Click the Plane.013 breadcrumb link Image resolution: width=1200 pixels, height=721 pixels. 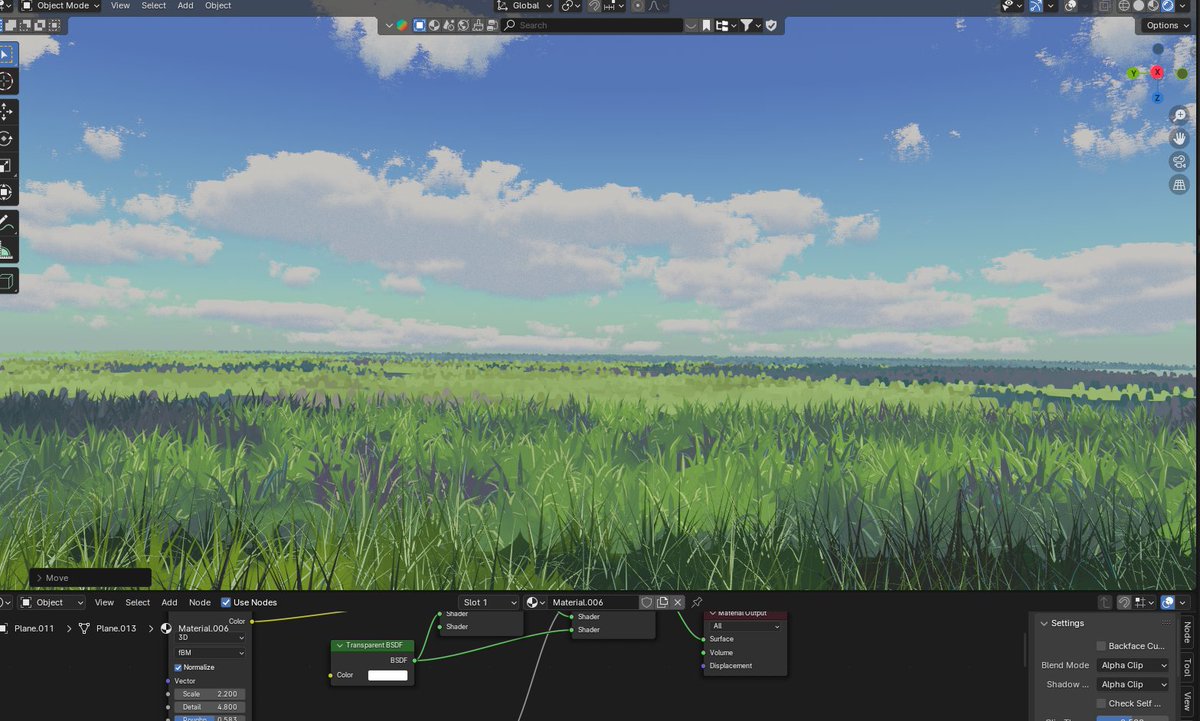pos(118,628)
